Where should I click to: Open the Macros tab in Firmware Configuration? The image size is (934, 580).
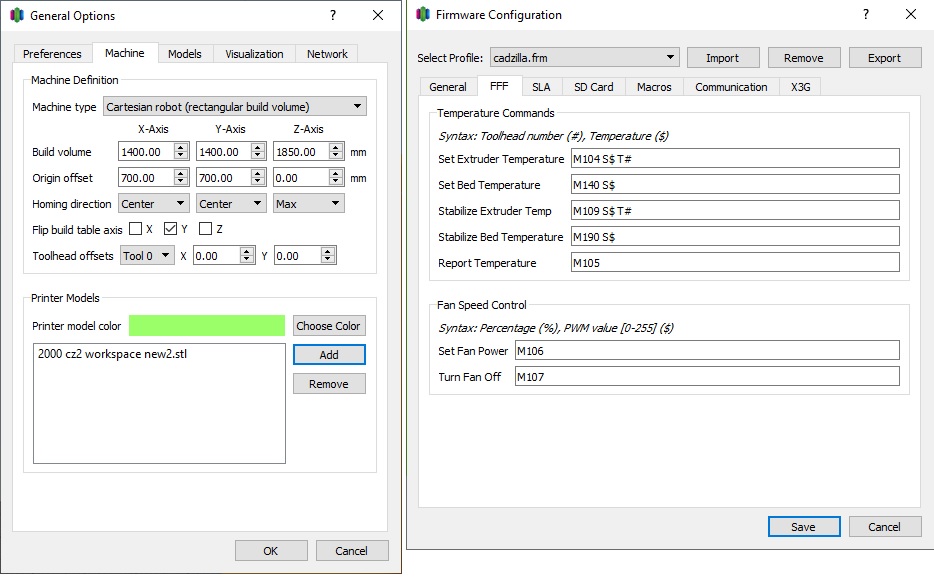click(x=654, y=87)
